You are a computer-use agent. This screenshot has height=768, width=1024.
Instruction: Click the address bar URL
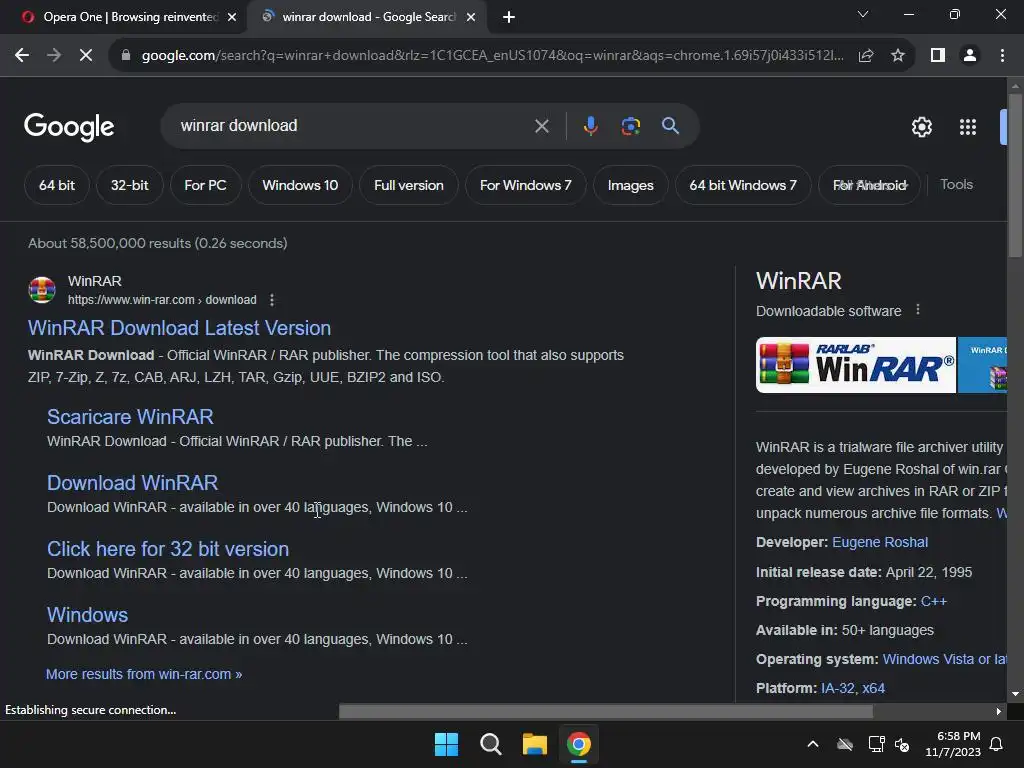(491, 56)
